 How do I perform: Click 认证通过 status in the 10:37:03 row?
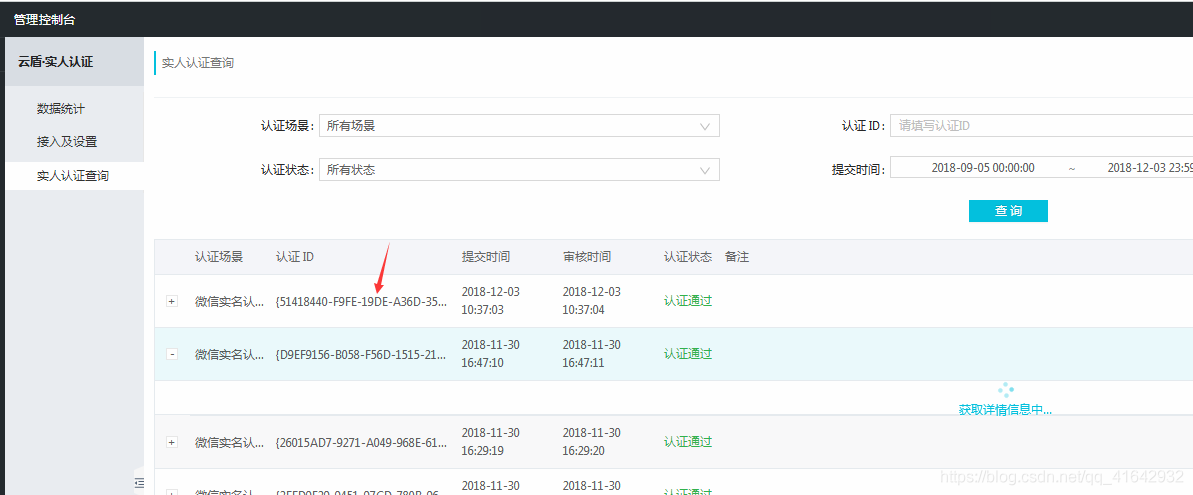pos(688,301)
